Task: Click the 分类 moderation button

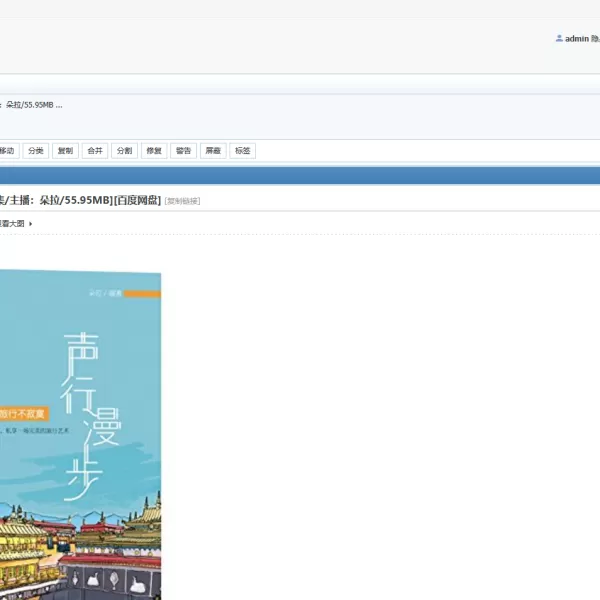Action: click(36, 151)
